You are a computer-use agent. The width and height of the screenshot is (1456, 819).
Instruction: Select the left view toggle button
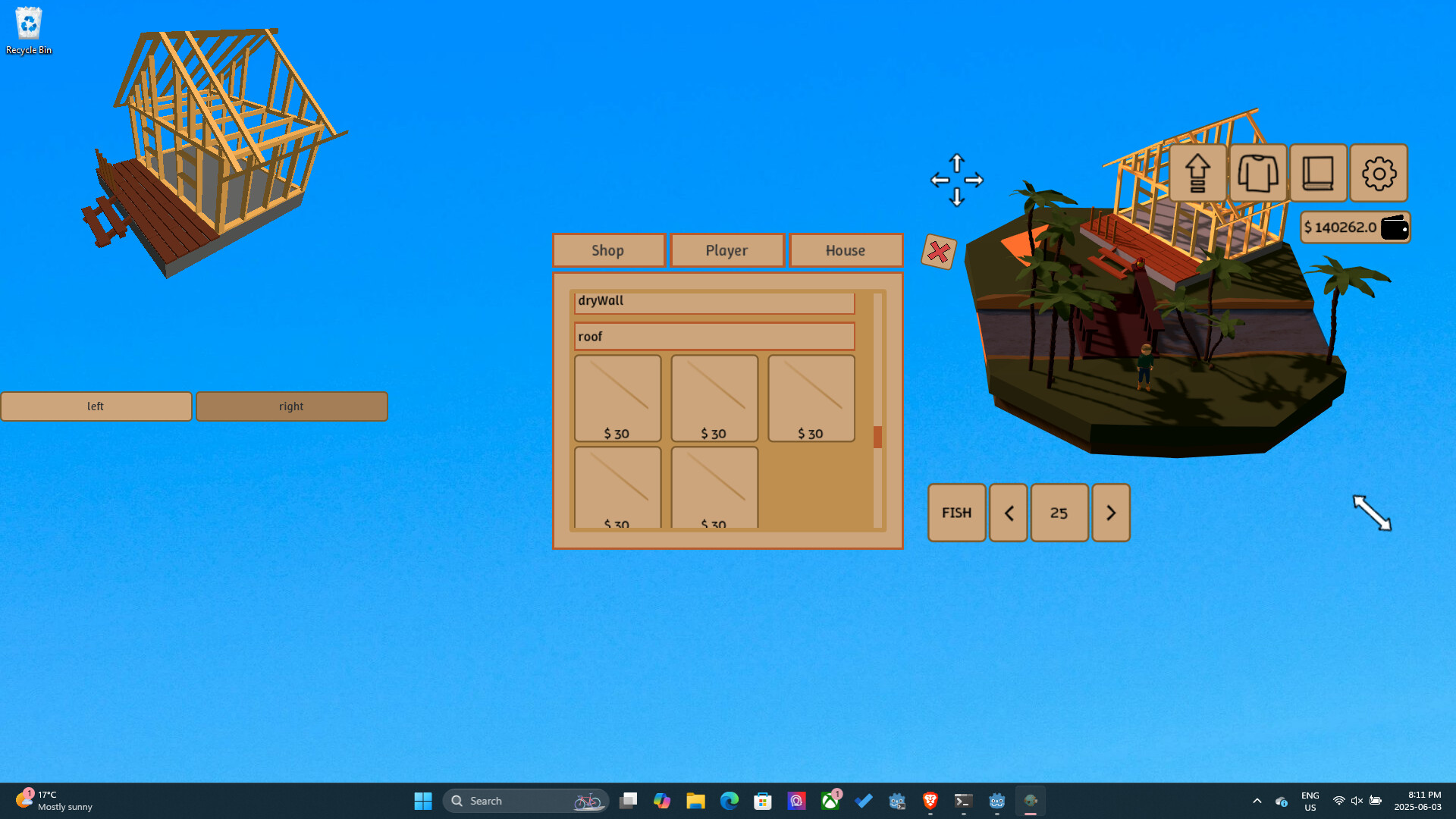[x=96, y=406]
